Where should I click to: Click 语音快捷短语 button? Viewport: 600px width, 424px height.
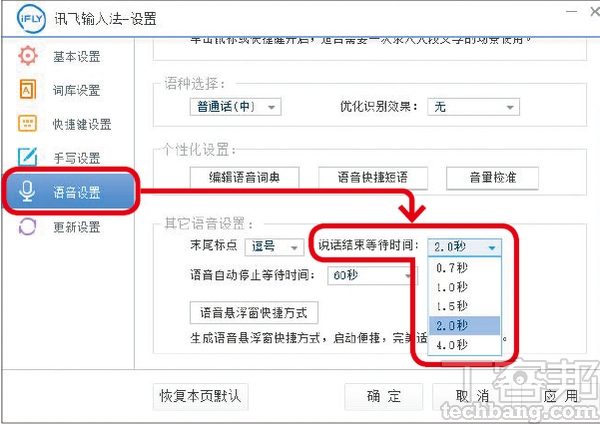(x=373, y=178)
